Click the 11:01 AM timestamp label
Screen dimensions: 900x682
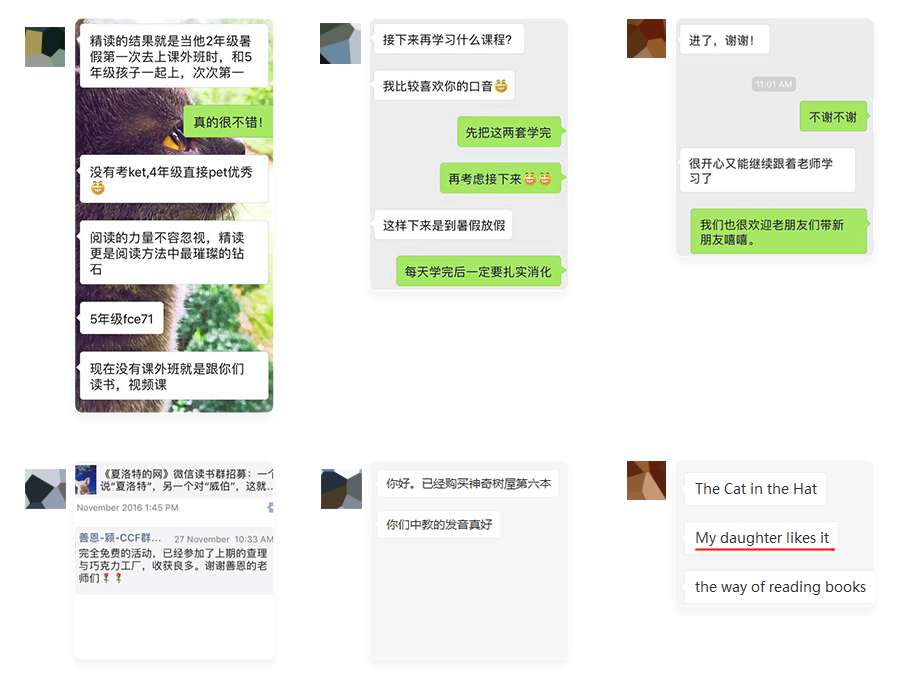(774, 84)
